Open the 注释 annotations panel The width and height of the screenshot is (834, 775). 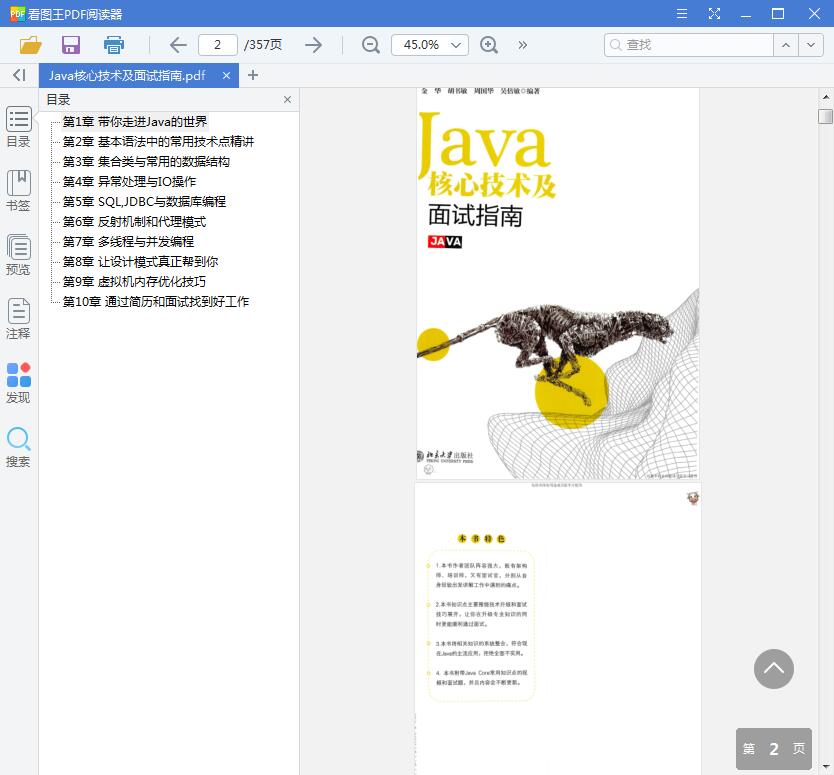click(x=19, y=319)
